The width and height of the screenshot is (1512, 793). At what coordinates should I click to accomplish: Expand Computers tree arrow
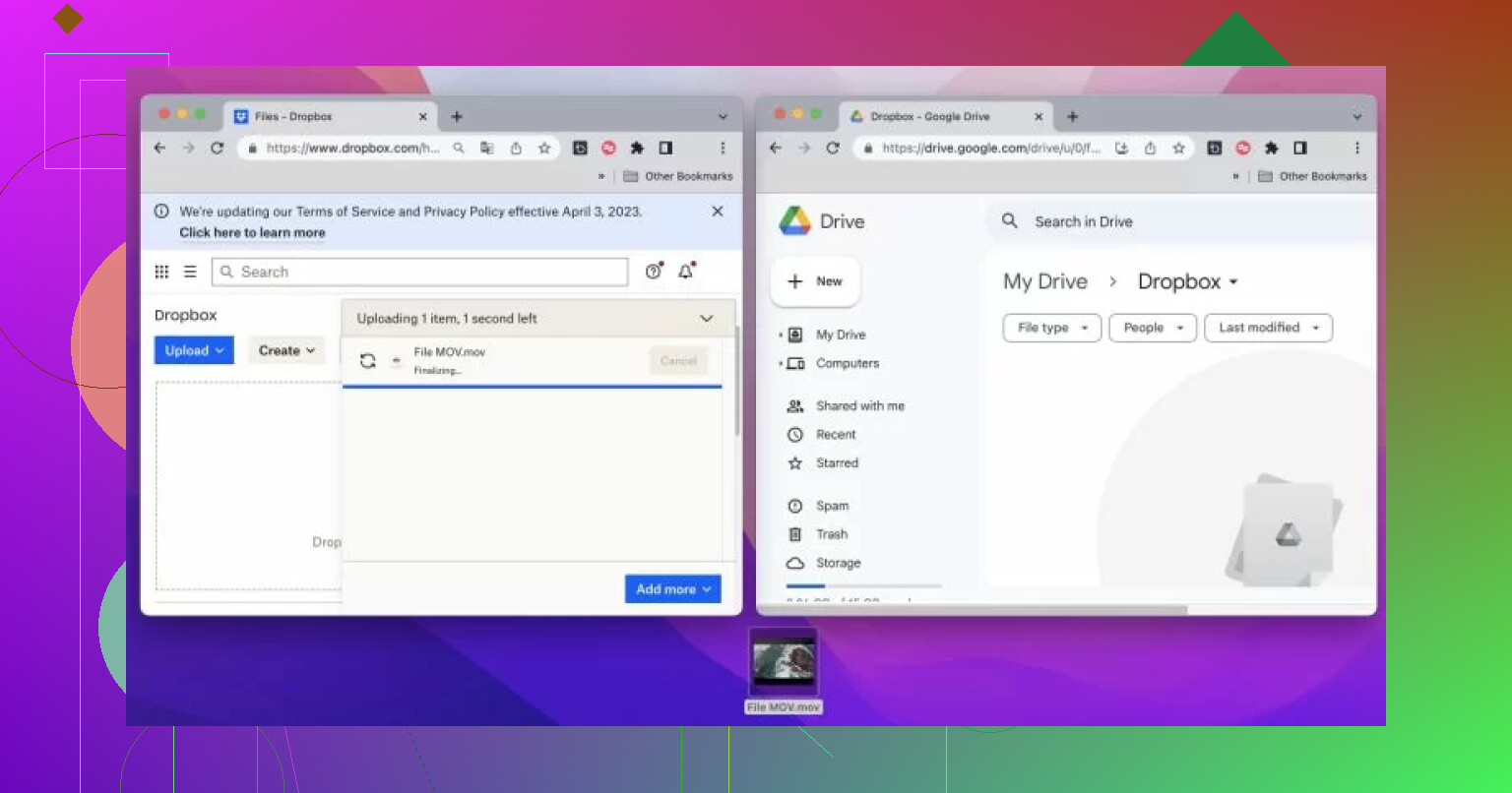click(x=780, y=364)
